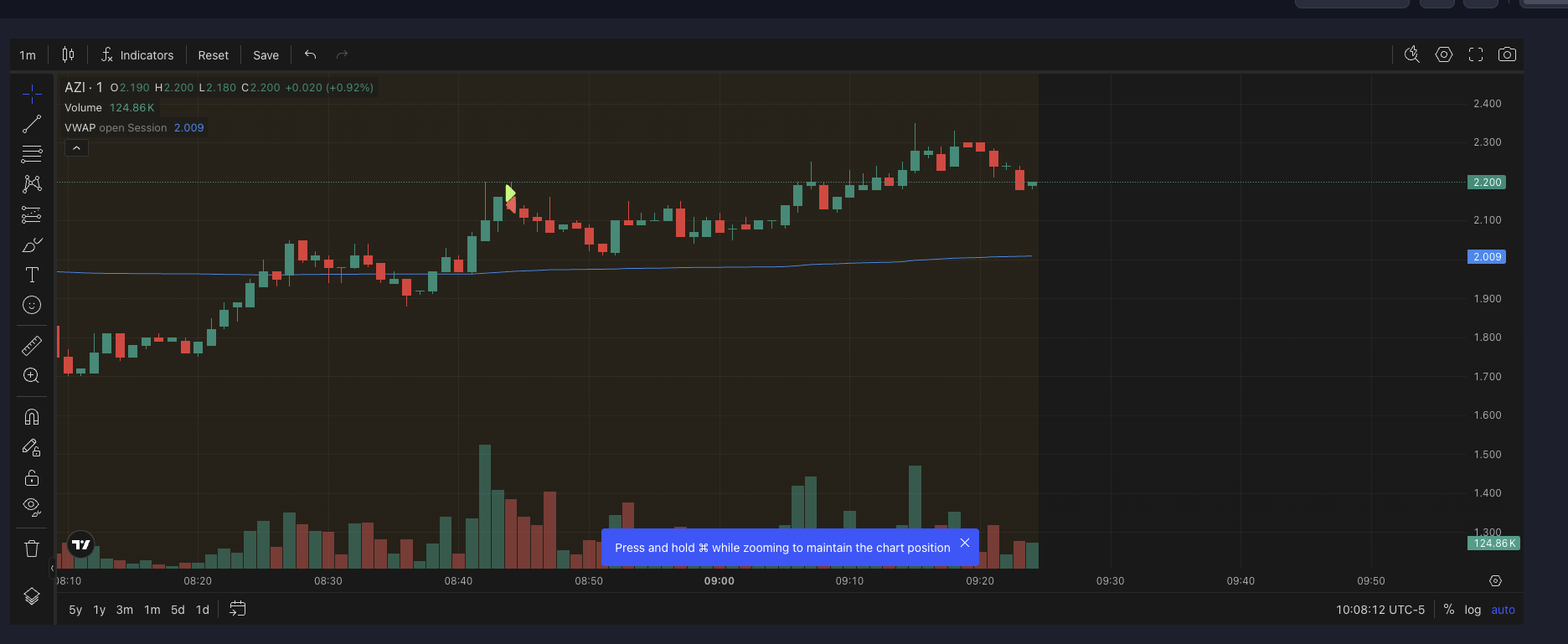Select the 5d time range

pyautogui.click(x=178, y=610)
